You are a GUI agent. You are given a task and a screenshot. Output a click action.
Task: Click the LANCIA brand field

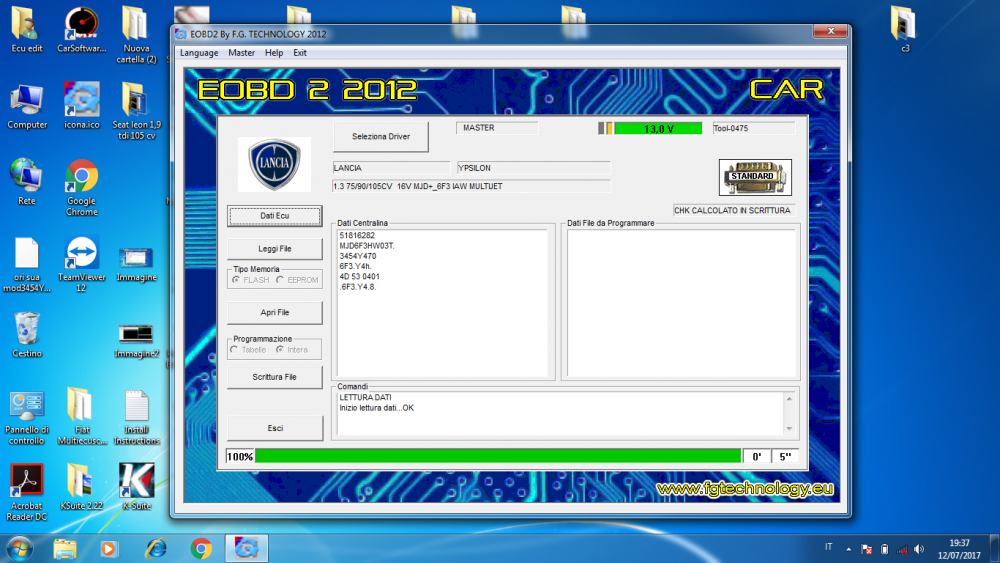(x=391, y=168)
